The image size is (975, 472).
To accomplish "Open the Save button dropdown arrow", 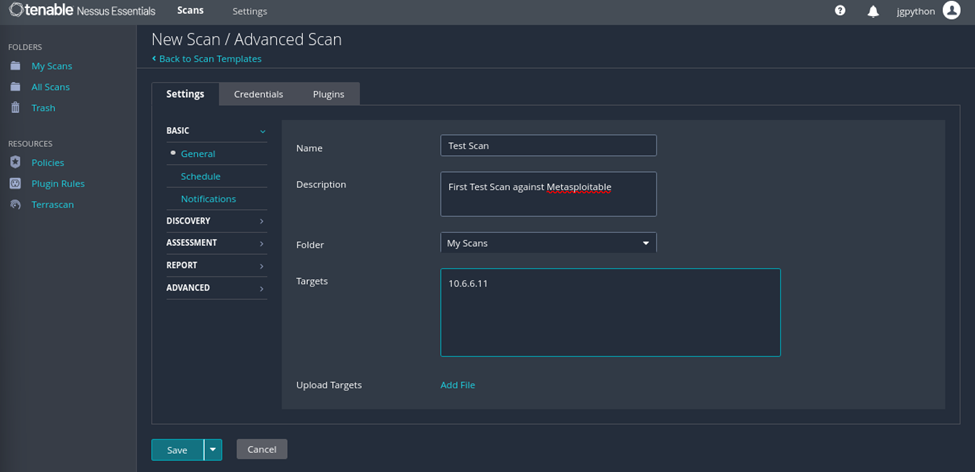I will 213,450.
